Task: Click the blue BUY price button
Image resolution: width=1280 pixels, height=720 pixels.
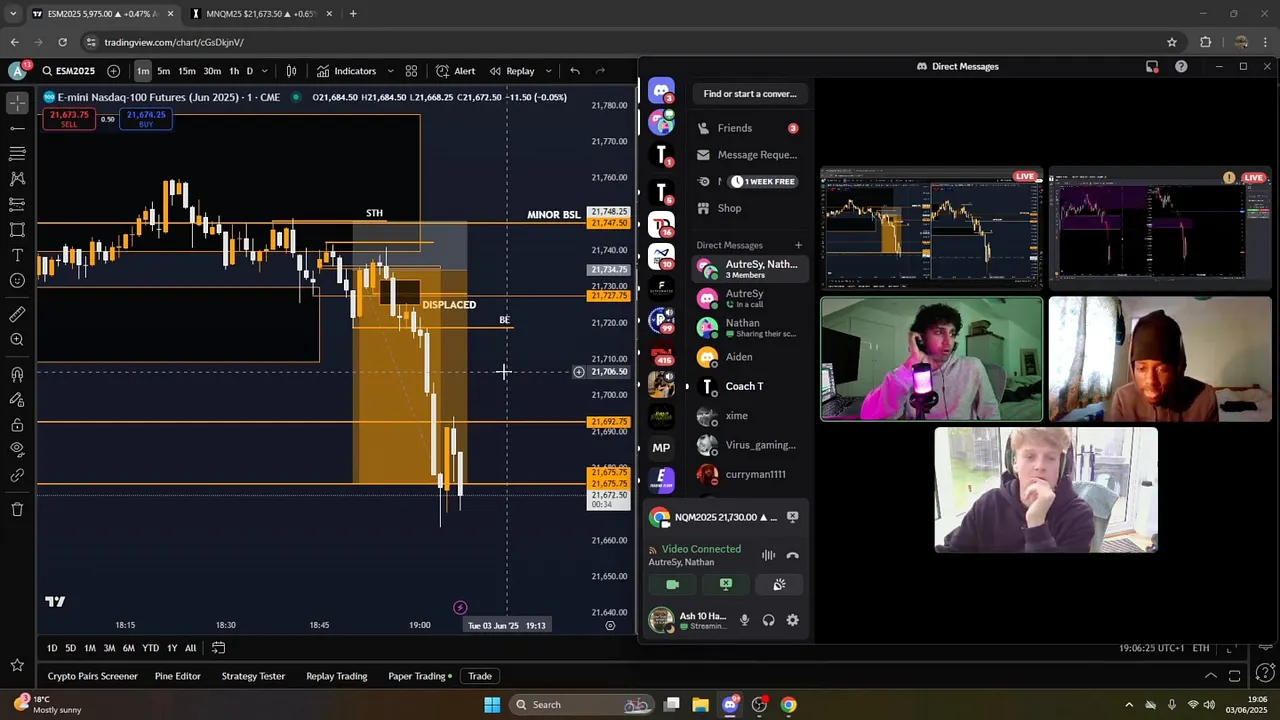Action: (x=146, y=119)
